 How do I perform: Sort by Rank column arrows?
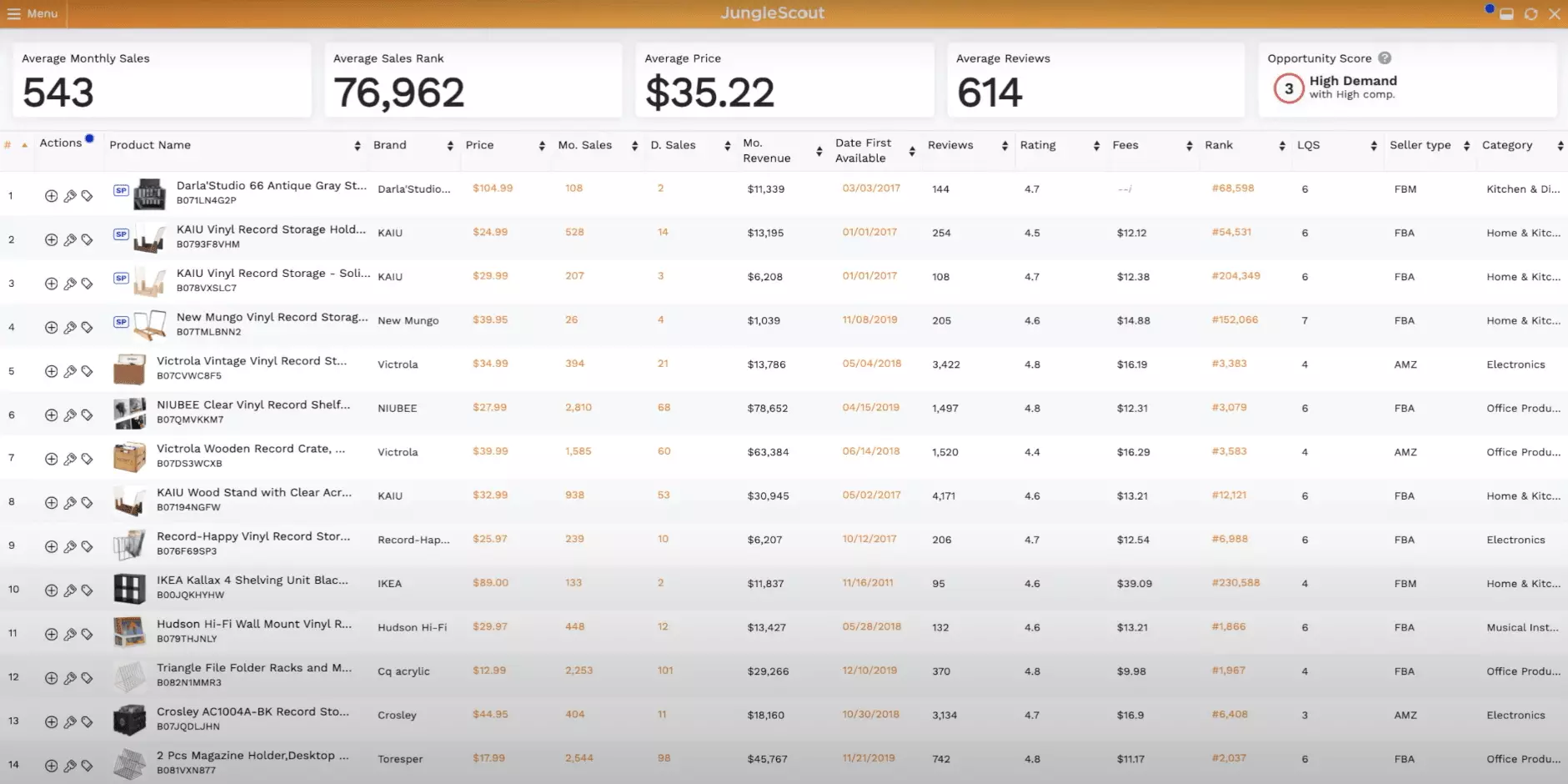pyautogui.click(x=1282, y=146)
